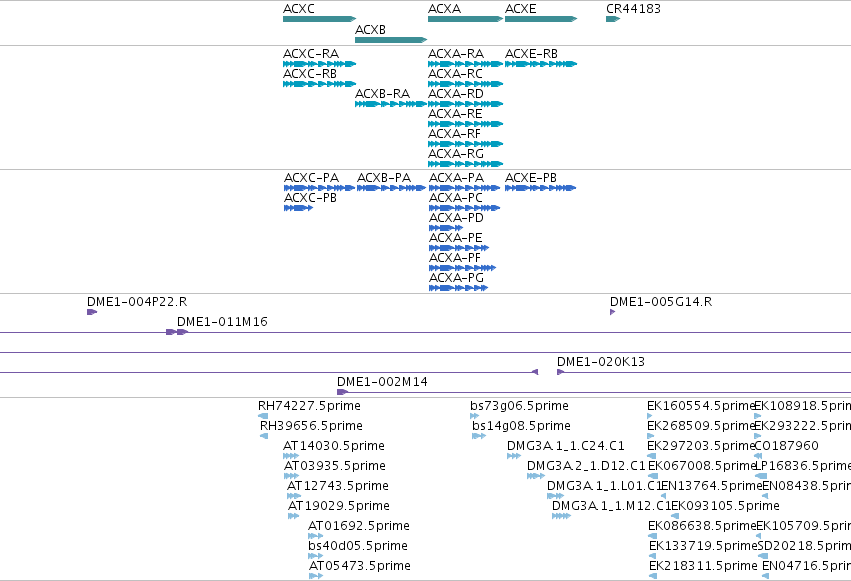The height and width of the screenshot is (581, 851).
Task: Select EST EK268509.5prime
Action: tap(651, 436)
